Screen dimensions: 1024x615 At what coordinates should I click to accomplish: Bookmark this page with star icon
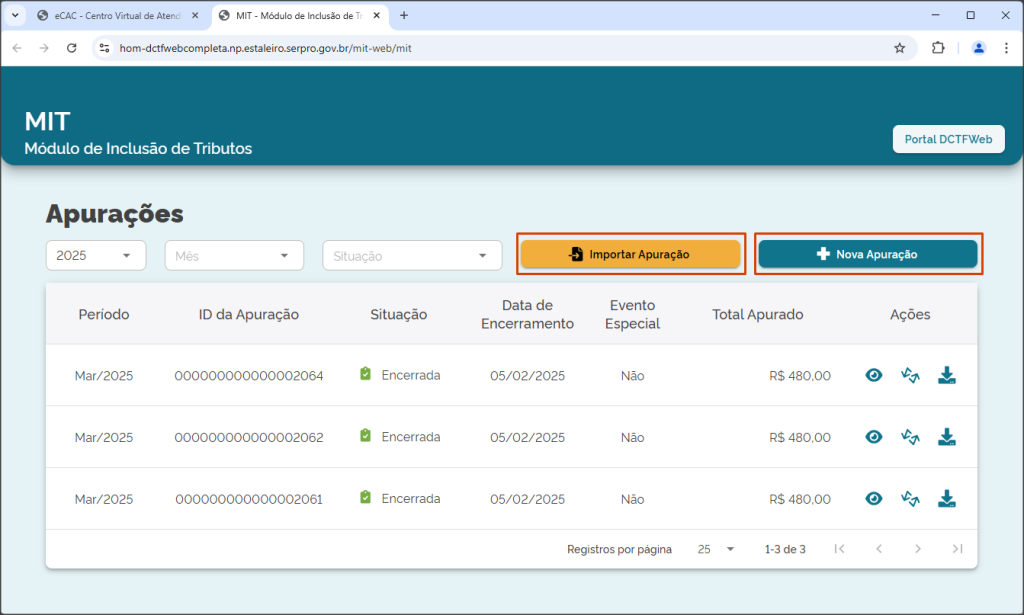pos(899,48)
